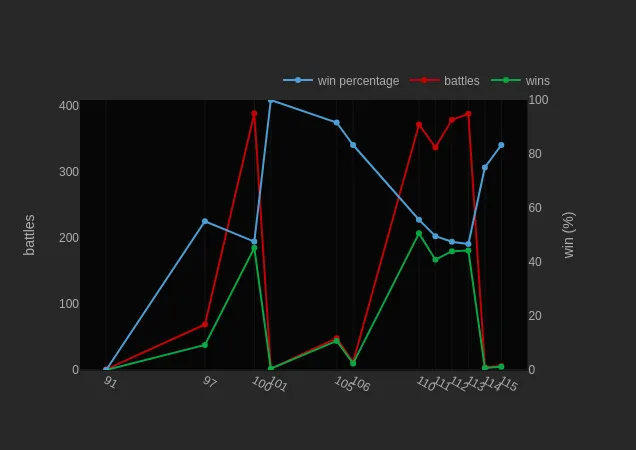
Task: Click the x-axis tick label 105
Action: (344, 384)
